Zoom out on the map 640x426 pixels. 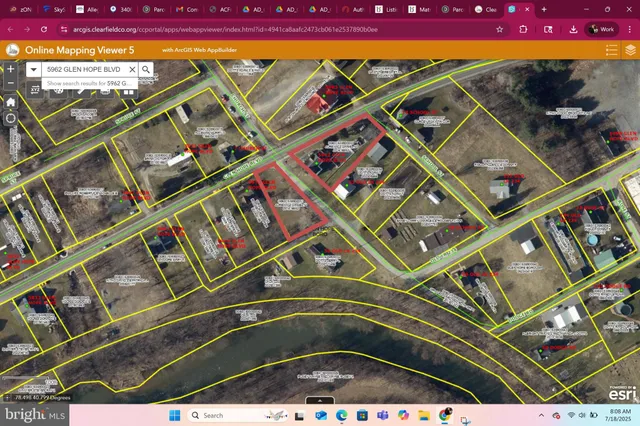(x=10, y=84)
